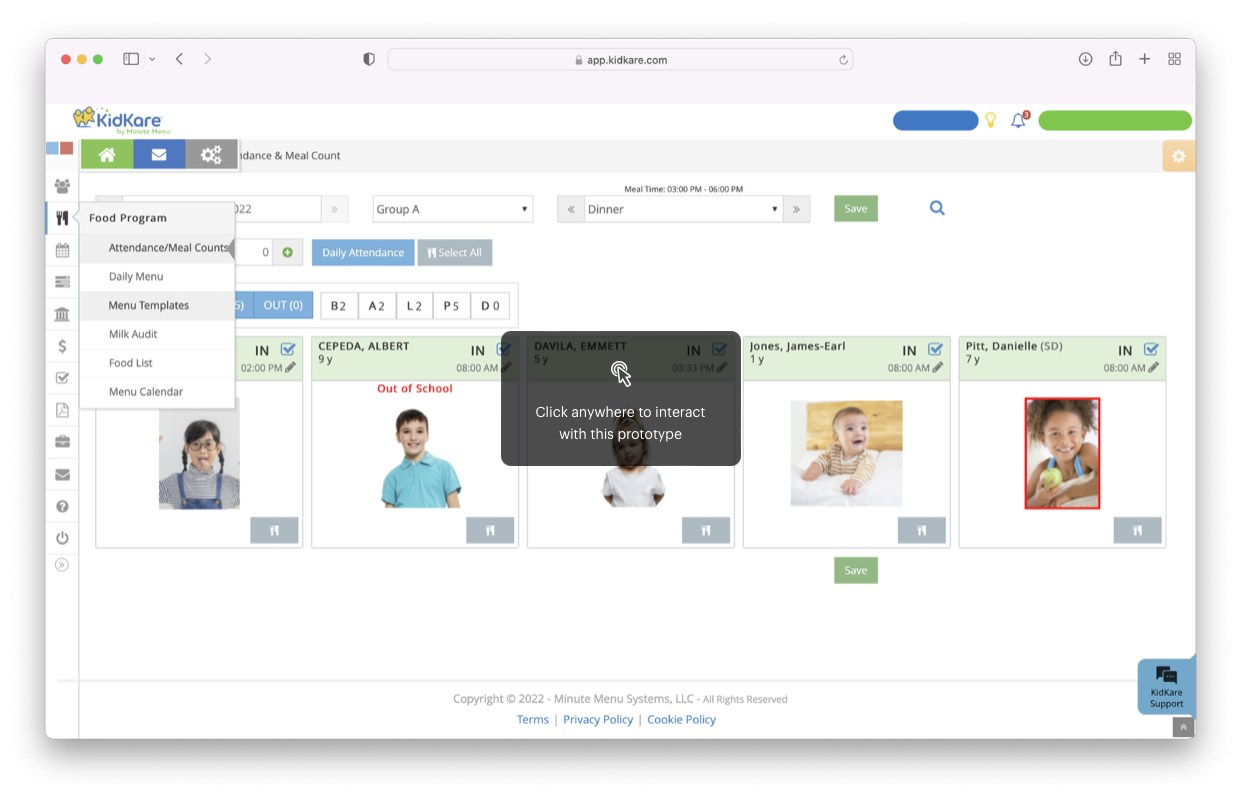Open the calendar icon in the sidebar
This screenshot has width=1238, height=798.
coord(62,250)
